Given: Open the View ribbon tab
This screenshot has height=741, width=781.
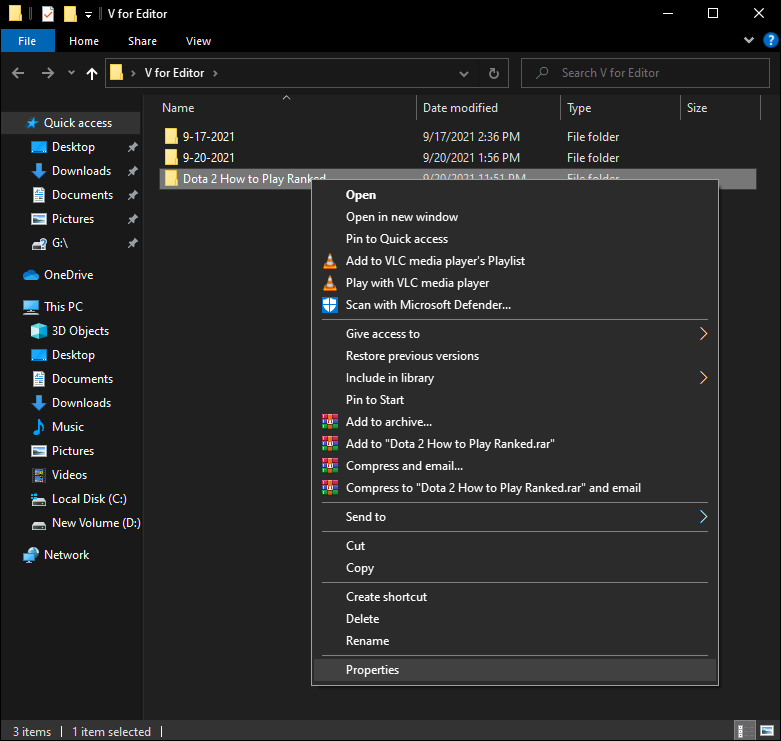Looking at the screenshot, I should click(x=198, y=41).
